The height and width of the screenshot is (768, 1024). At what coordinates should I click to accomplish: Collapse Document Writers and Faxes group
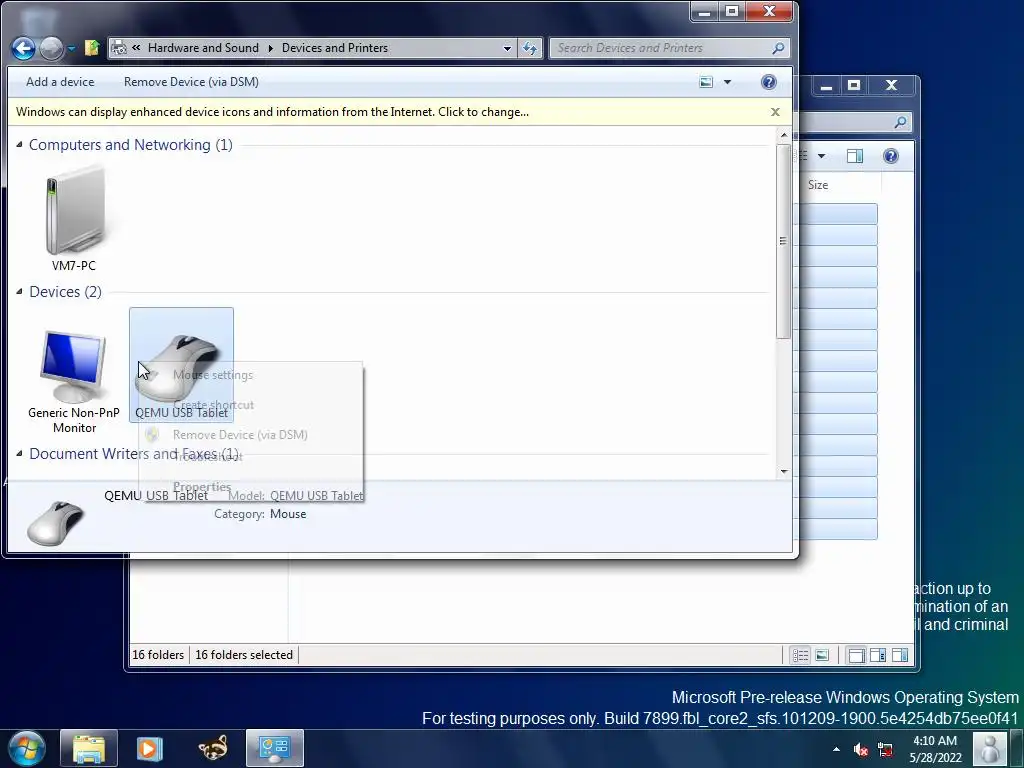pos(19,453)
